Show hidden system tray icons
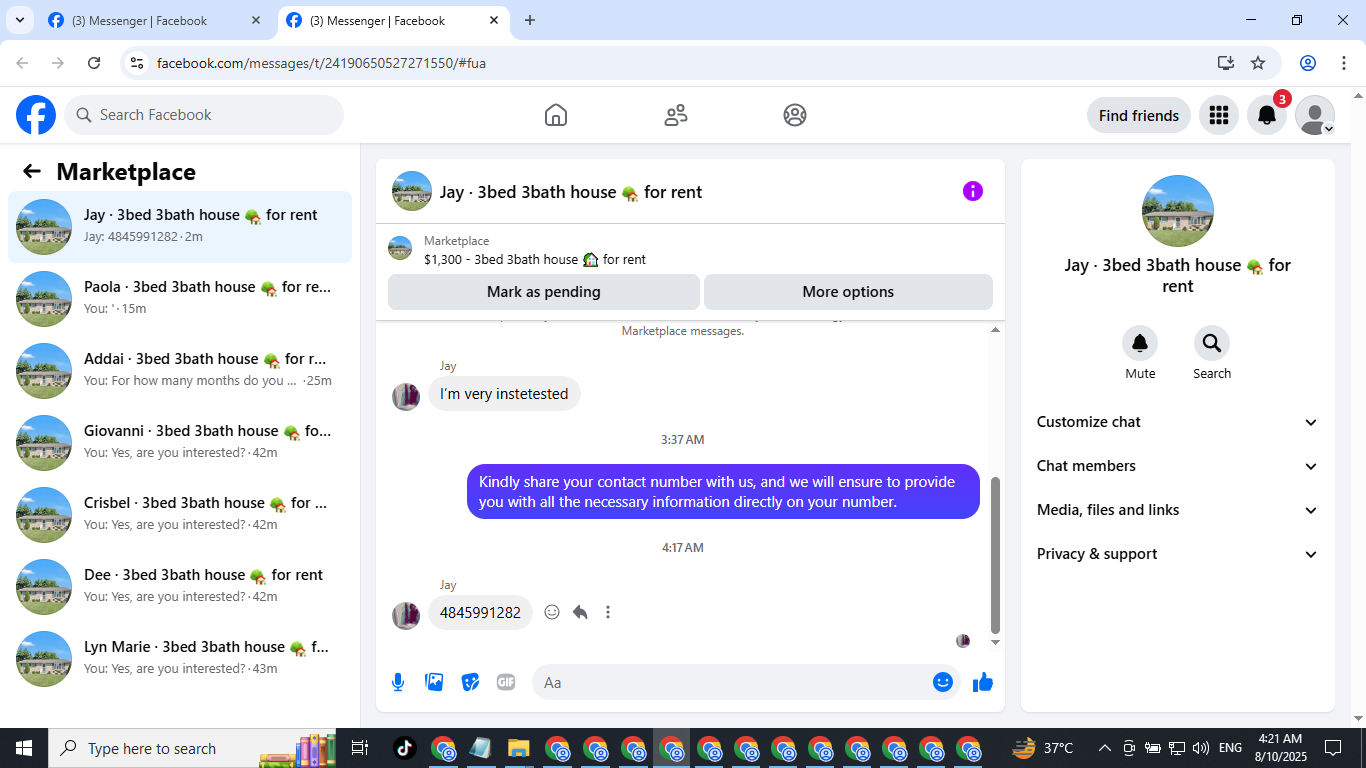Viewport: 1366px width, 768px height. click(x=1105, y=748)
